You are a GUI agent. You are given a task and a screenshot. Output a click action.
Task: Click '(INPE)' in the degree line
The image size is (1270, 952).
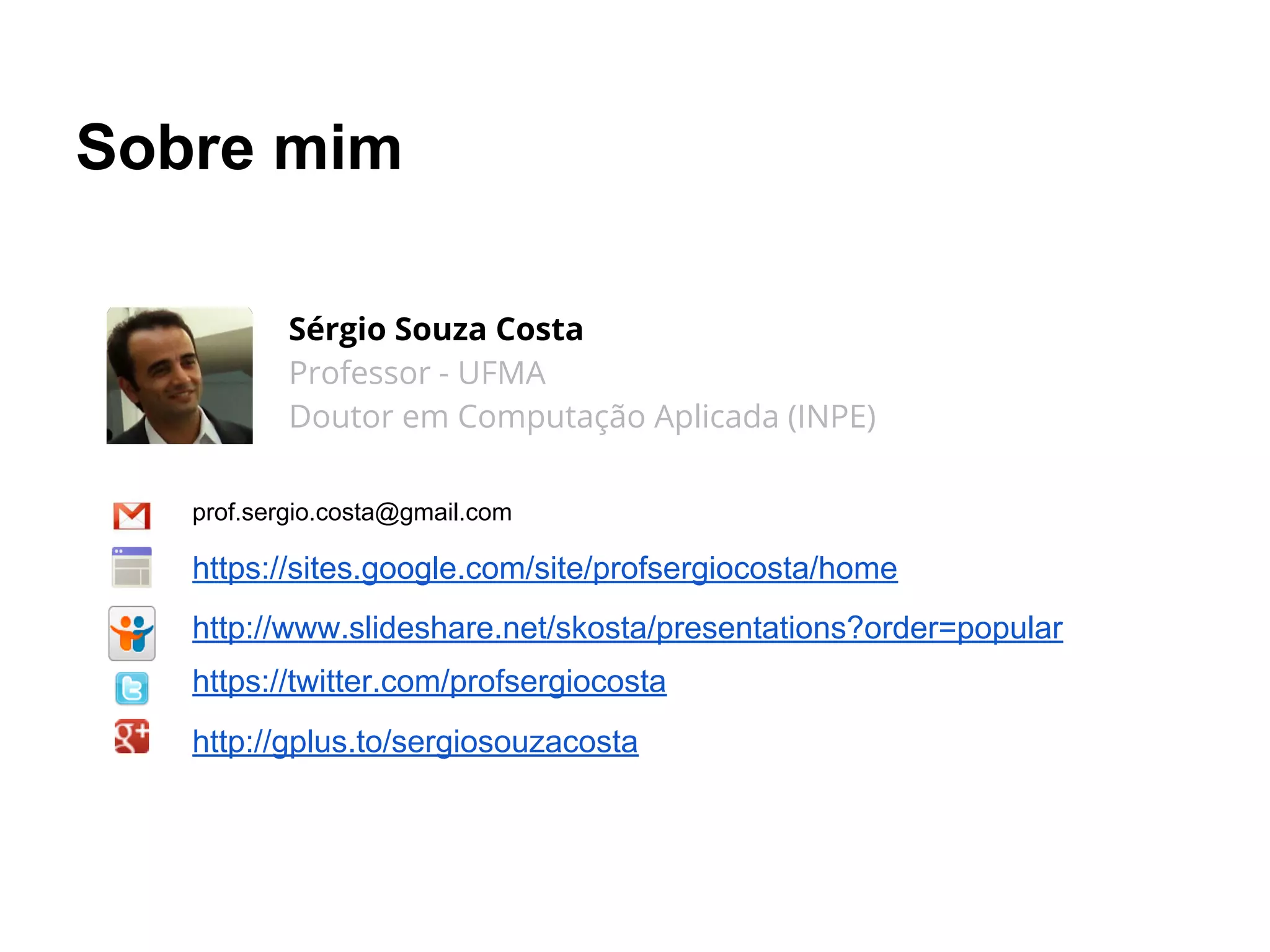832,416
